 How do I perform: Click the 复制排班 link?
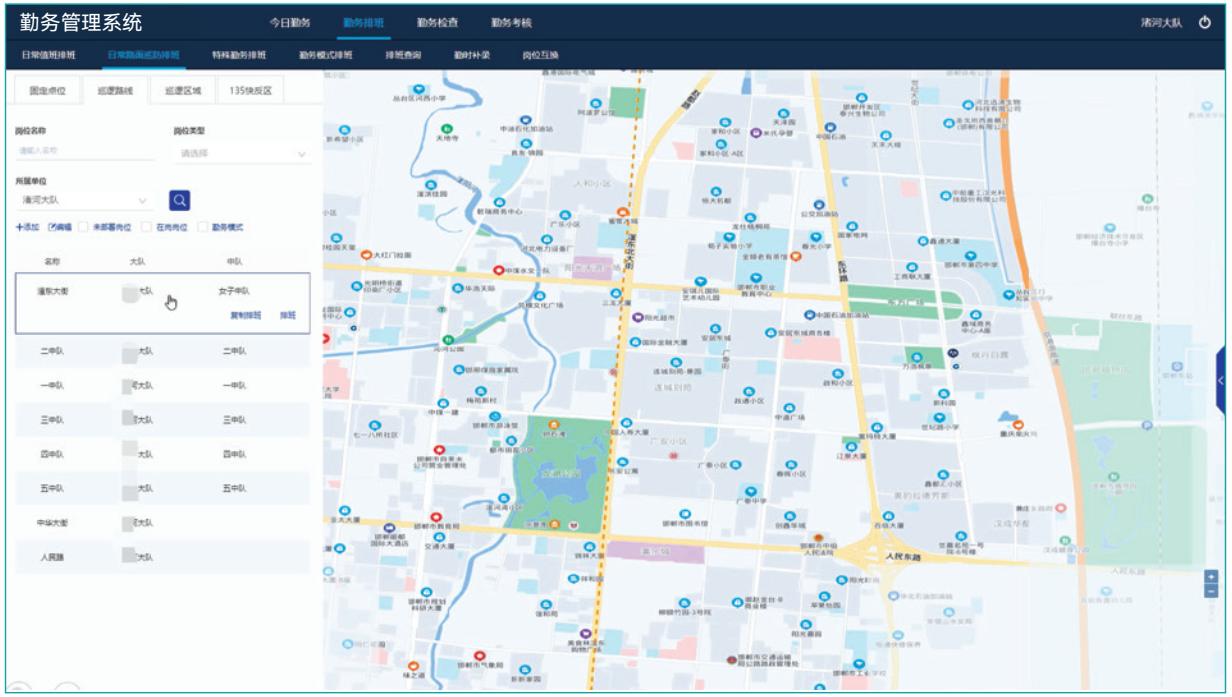[x=245, y=315]
